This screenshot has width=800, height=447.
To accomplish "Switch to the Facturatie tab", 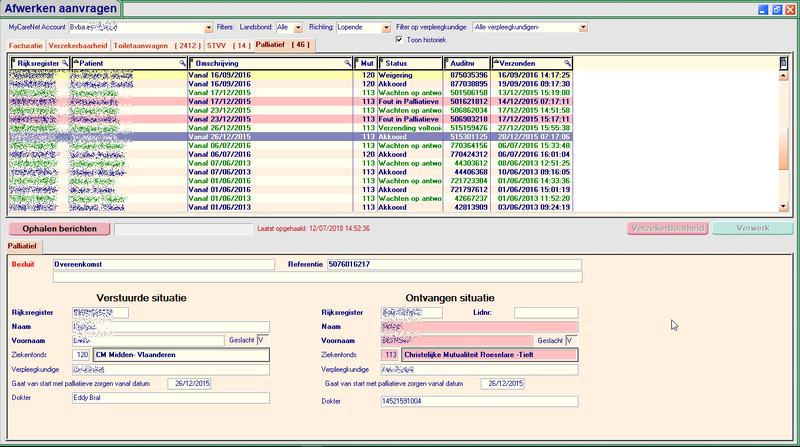I will (26, 46).
